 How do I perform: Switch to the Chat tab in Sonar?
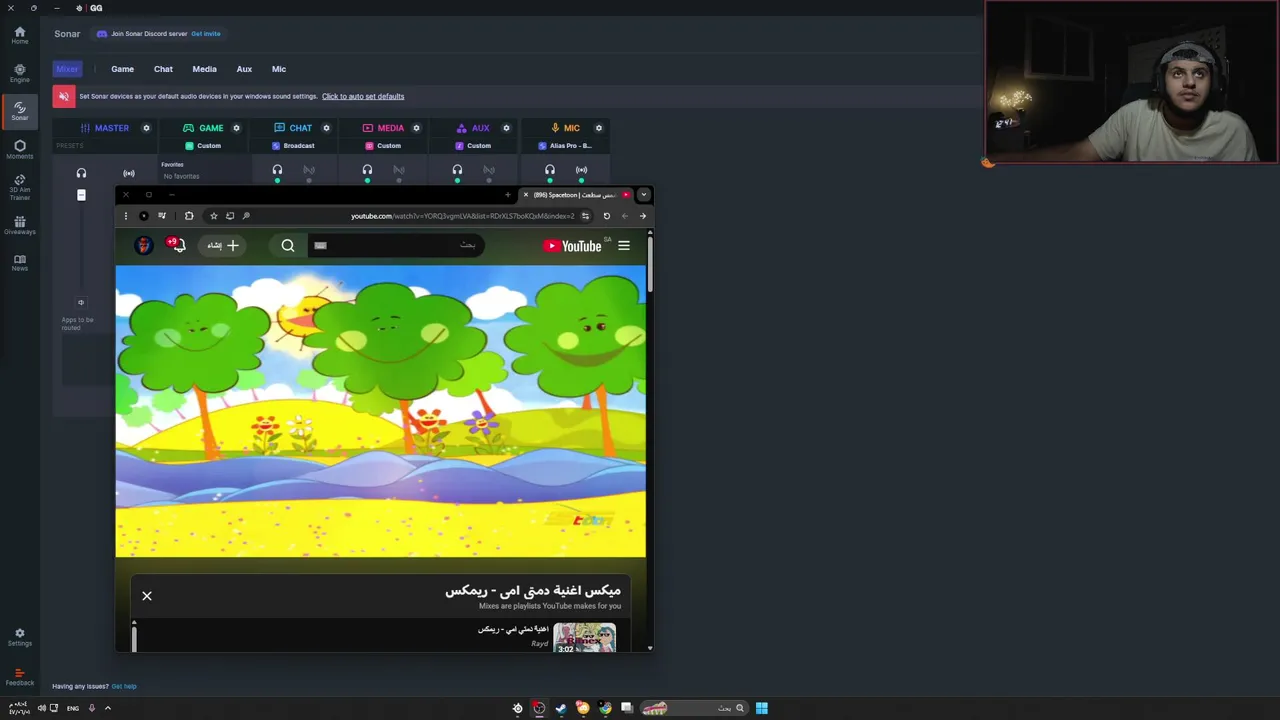pyautogui.click(x=163, y=69)
